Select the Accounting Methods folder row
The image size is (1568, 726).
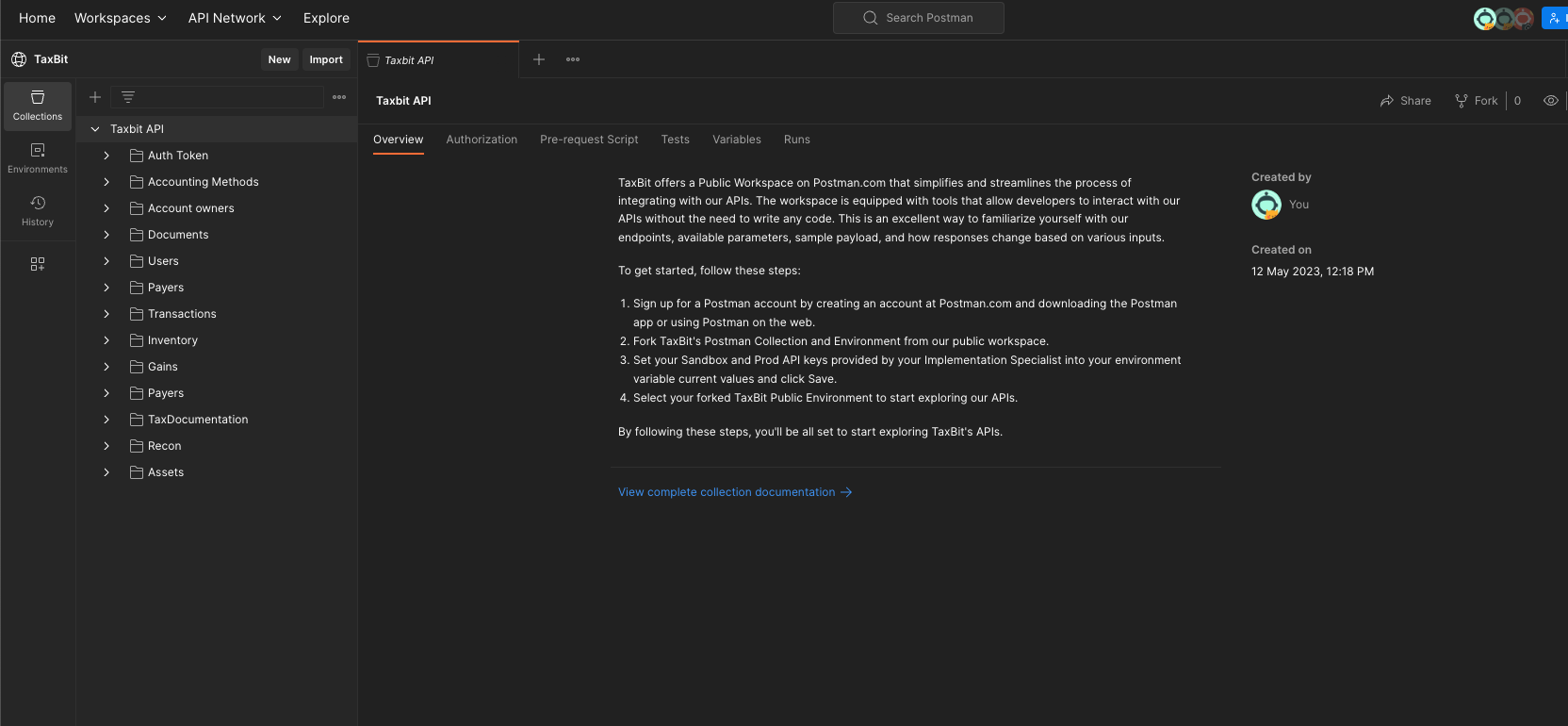pyautogui.click(x=217, y=182)
